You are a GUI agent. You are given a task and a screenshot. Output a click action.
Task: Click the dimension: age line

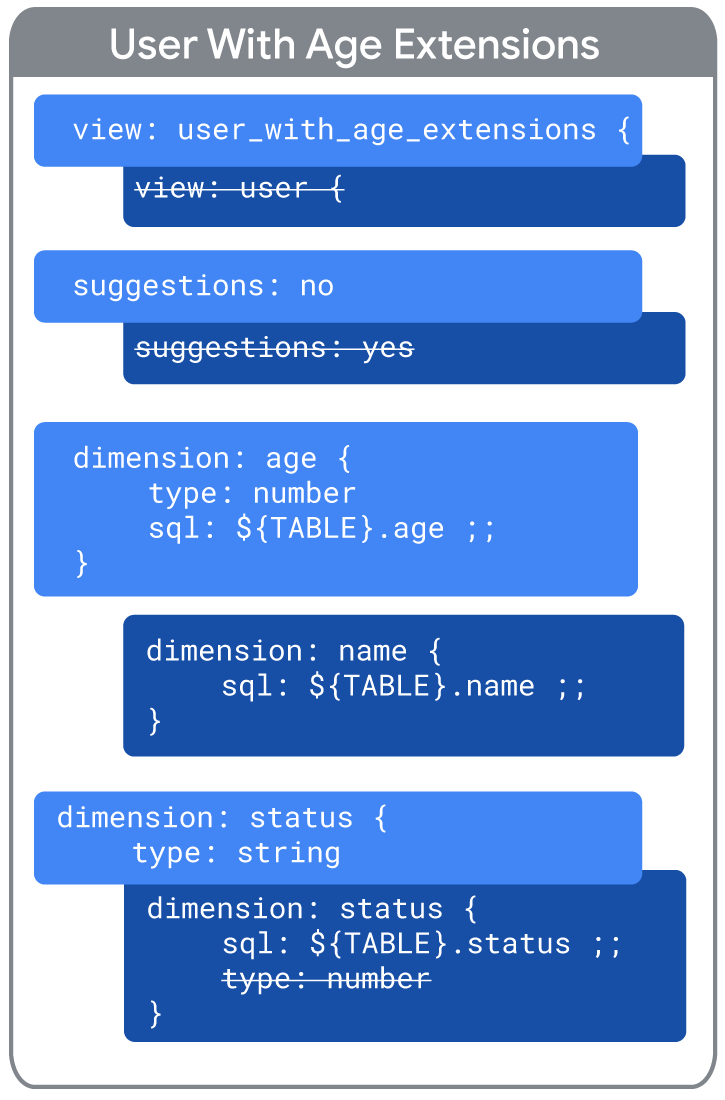click(212, 459)
